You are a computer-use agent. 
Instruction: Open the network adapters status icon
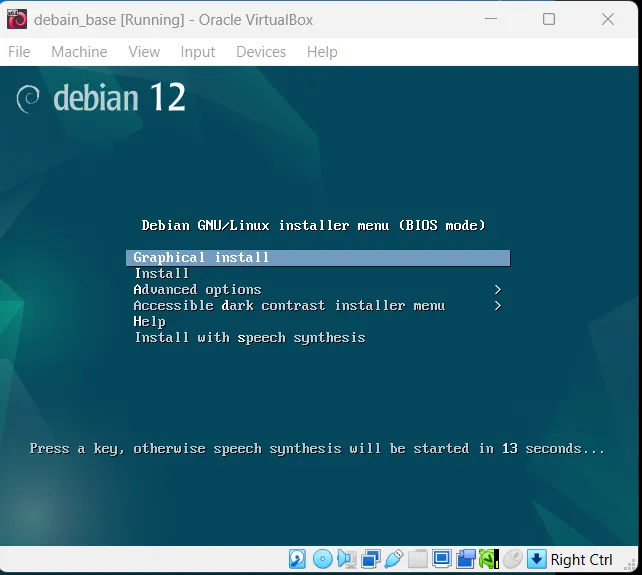coord(371,559)
